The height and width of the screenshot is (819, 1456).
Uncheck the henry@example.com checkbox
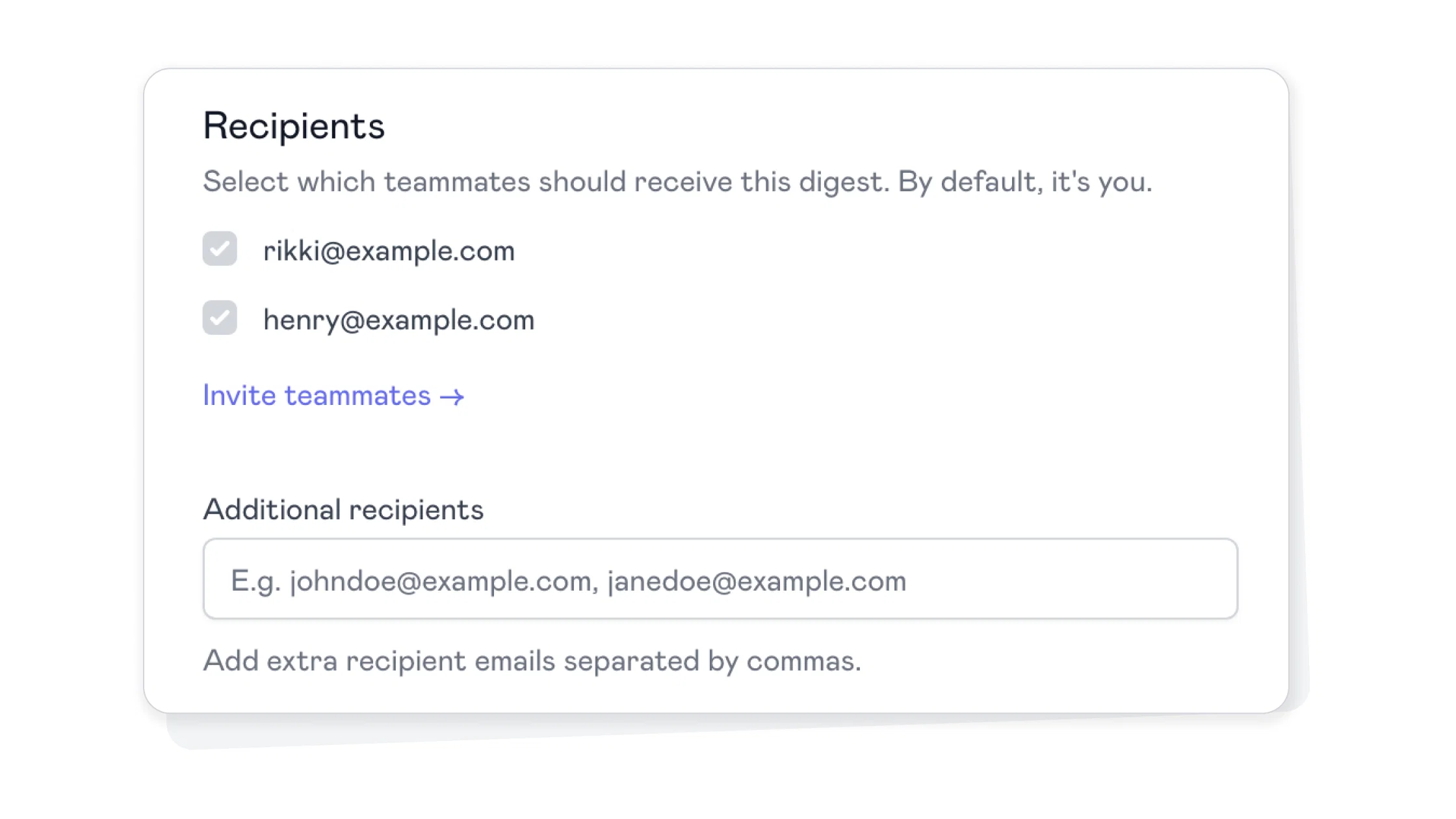[220, 318]
